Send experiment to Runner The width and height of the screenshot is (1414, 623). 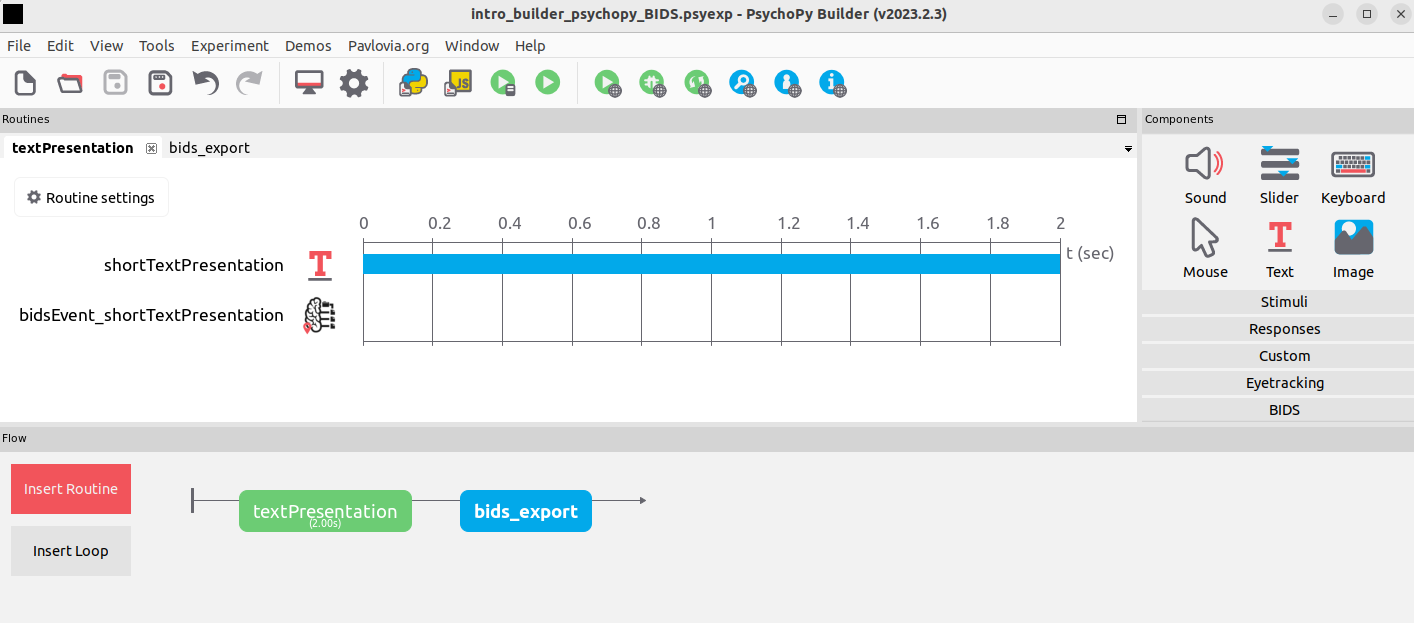(503, 83)
